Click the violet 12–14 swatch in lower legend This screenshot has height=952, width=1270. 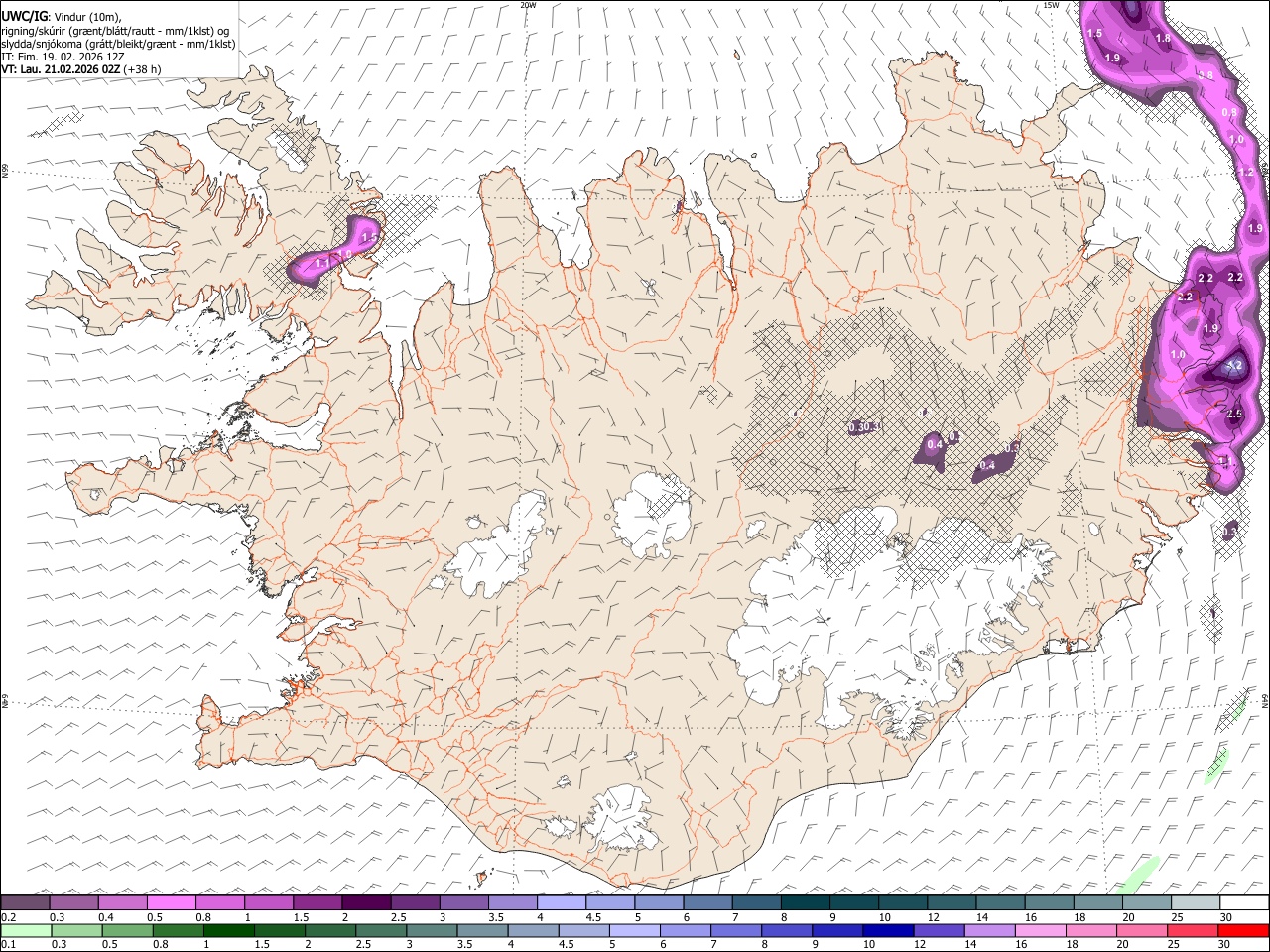939,930
